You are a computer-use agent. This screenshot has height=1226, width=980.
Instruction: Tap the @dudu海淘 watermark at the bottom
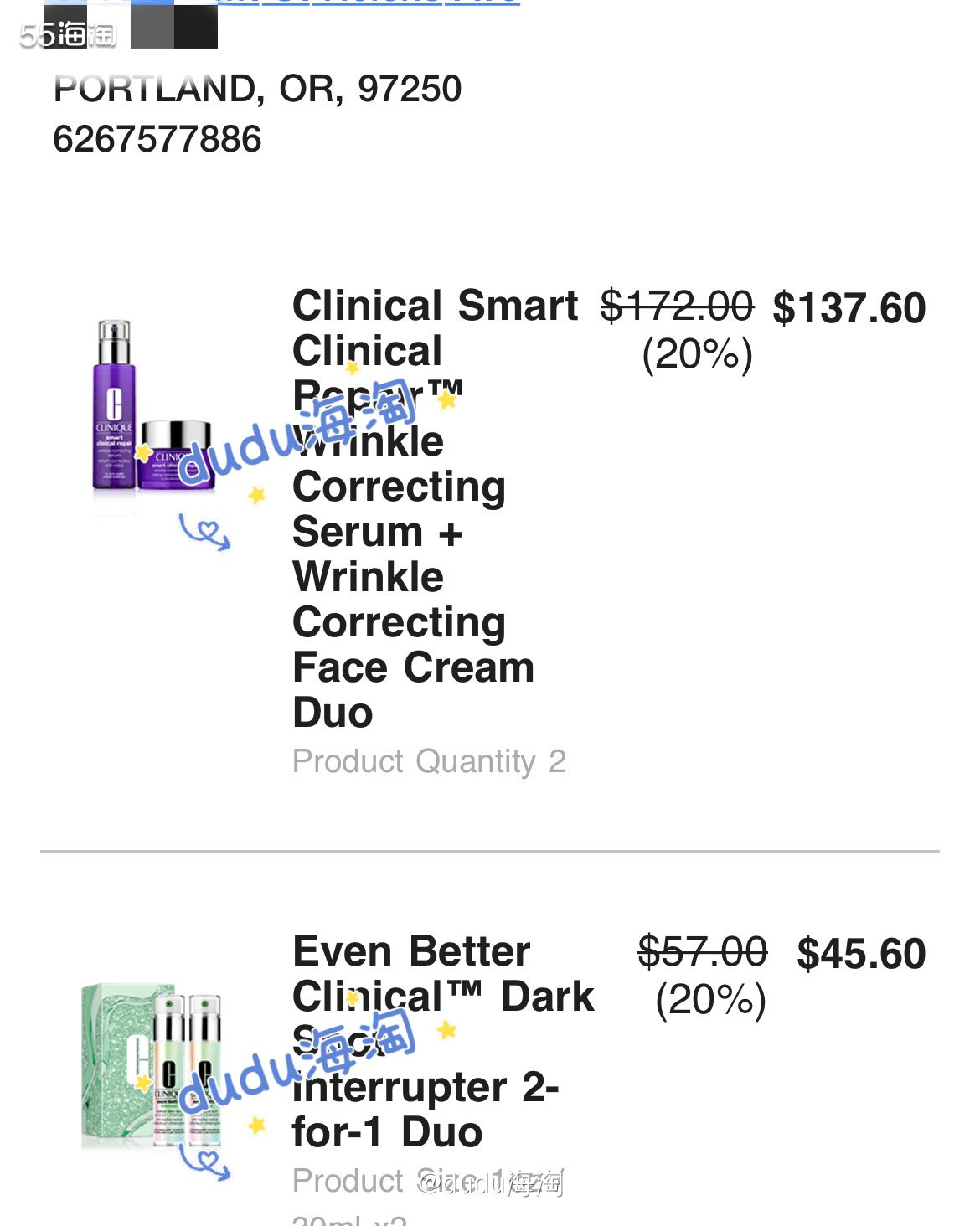pyautogui.click(x=492, y=1182)
